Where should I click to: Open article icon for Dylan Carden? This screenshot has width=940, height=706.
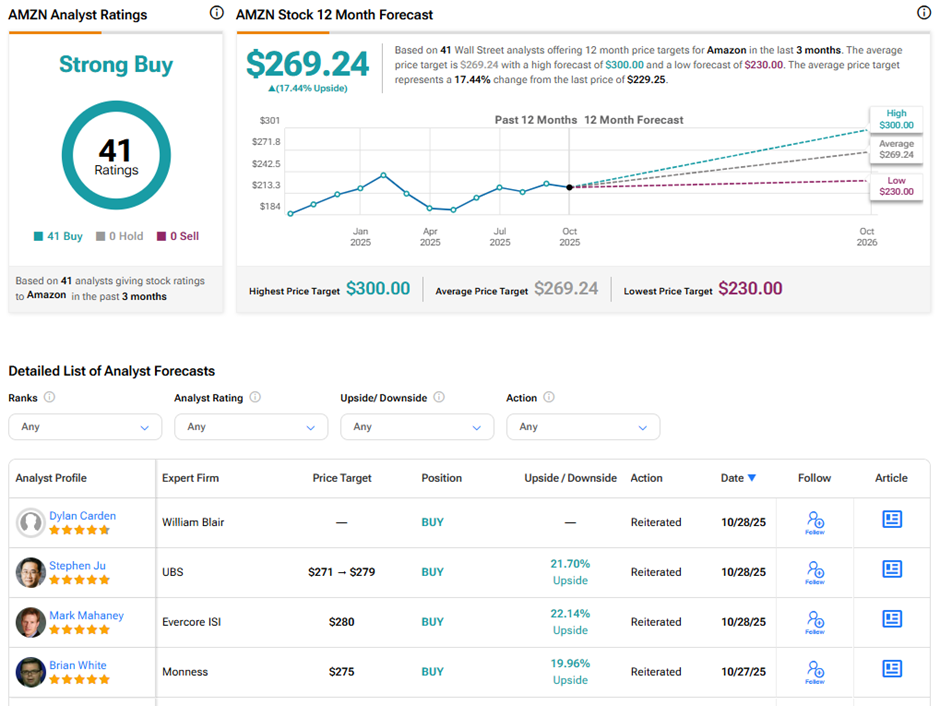click(892, 520)
